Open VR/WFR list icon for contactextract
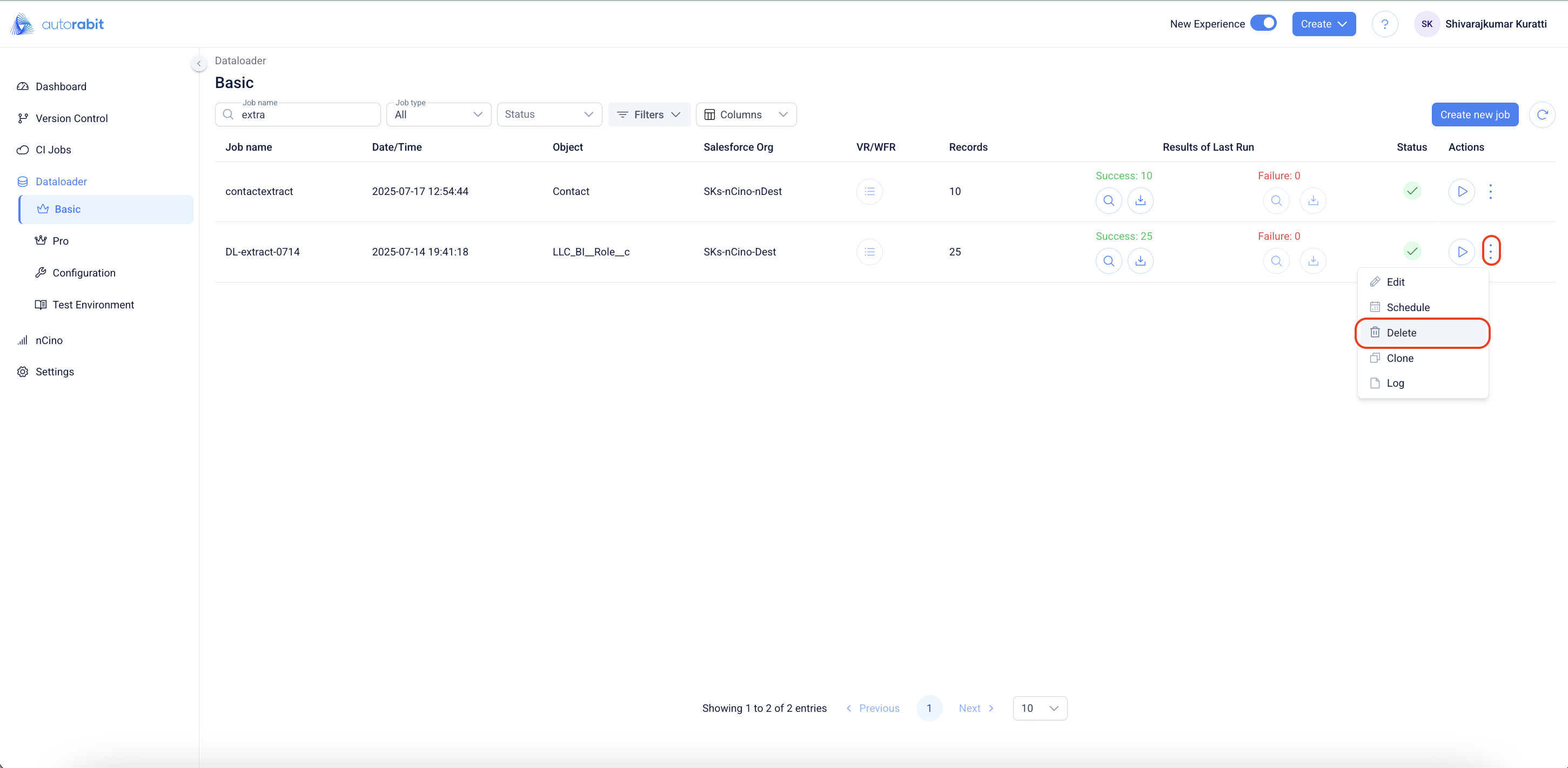Screen dimensions: 1568x768 pyautogui.click(x=869, y=192)
